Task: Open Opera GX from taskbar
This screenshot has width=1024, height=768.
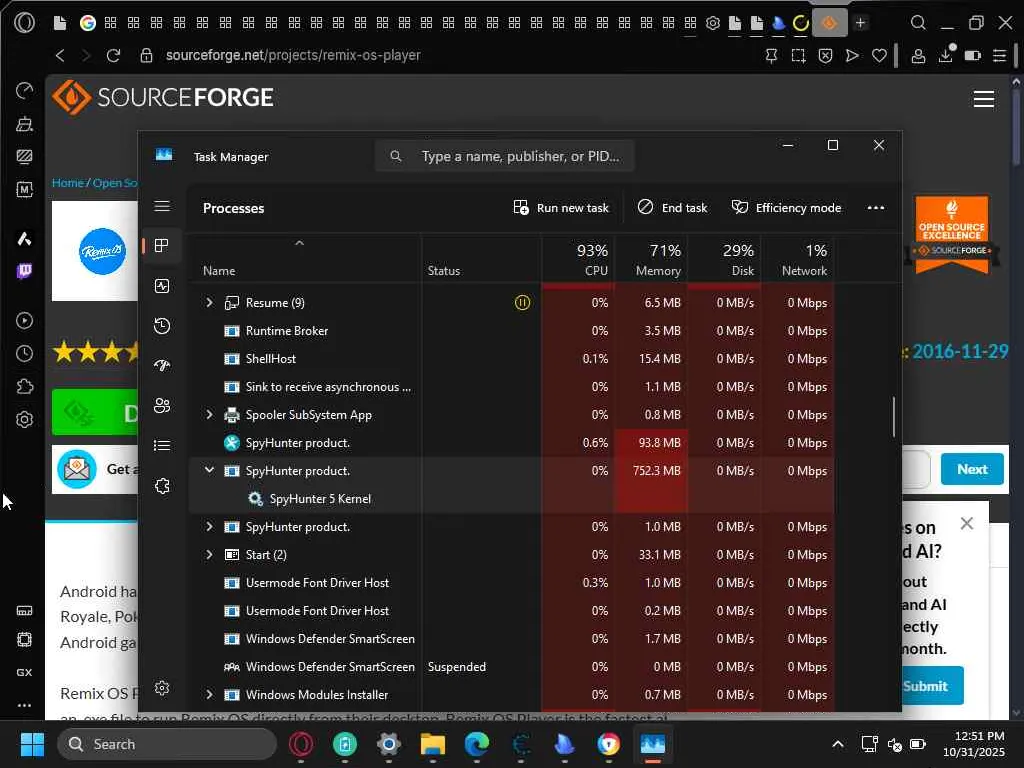Action: click(300, 744)
